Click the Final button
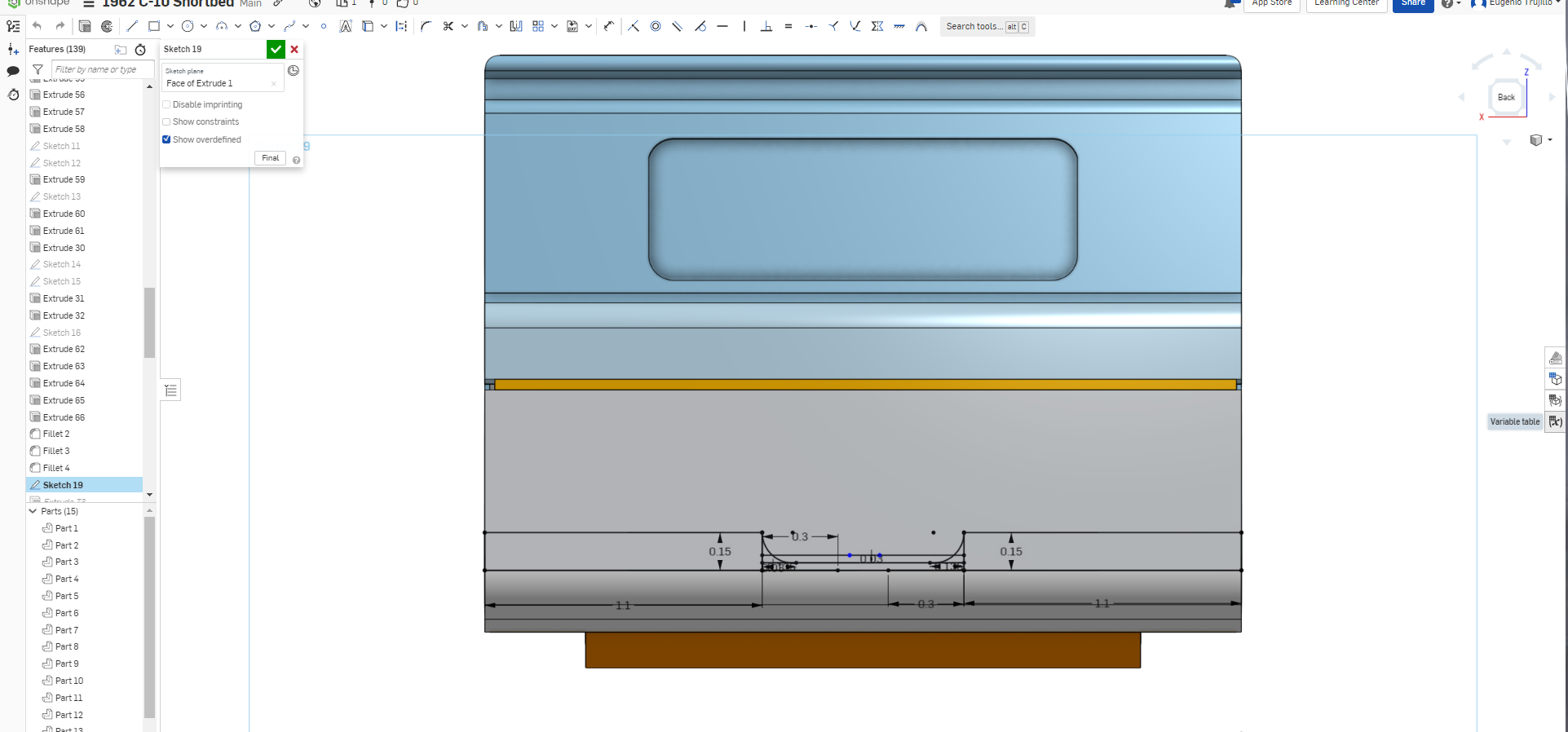1568x732 pixels. 270,158
